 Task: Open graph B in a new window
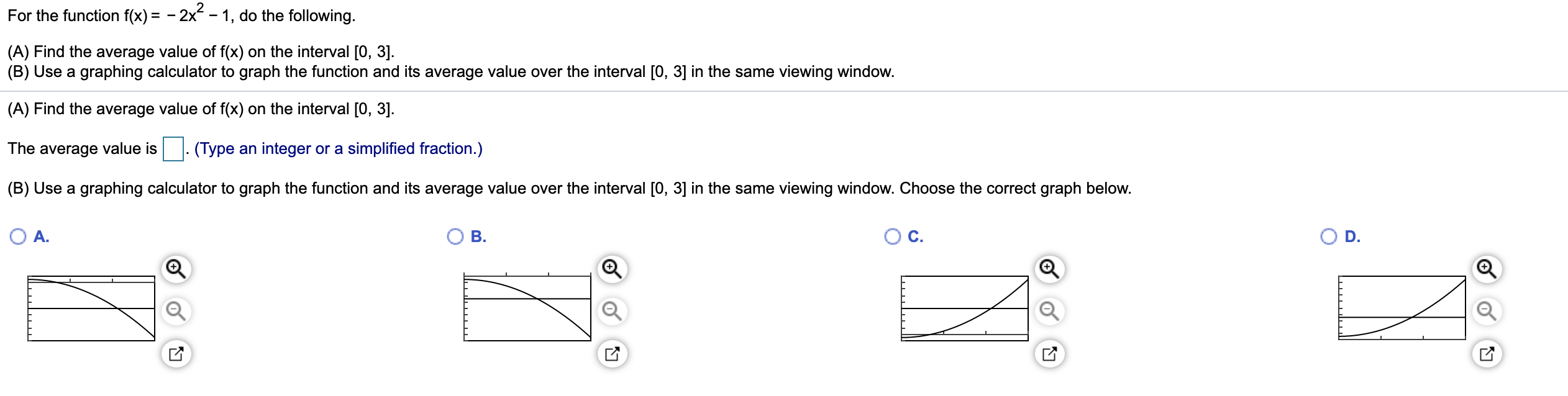click(x=613, y=353)
